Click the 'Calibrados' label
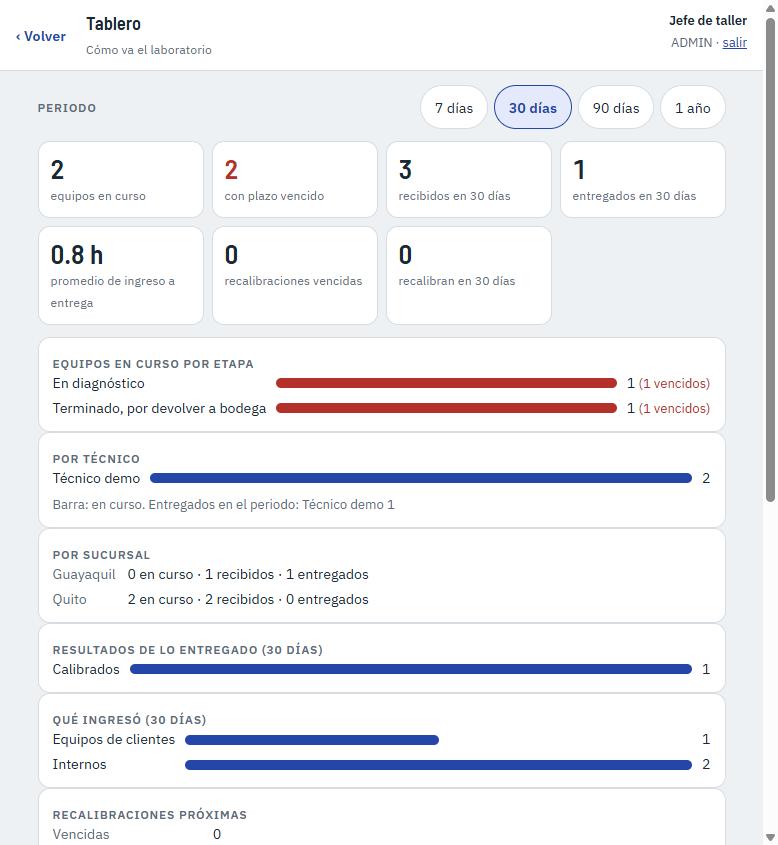The width and height of the screenshot is (778, 845). pos(86,669)
